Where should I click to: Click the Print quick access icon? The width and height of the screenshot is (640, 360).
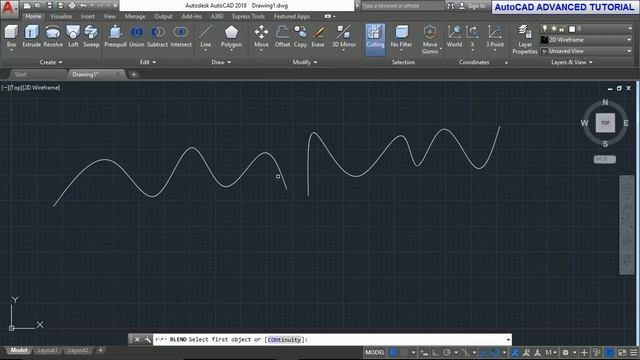72,6
